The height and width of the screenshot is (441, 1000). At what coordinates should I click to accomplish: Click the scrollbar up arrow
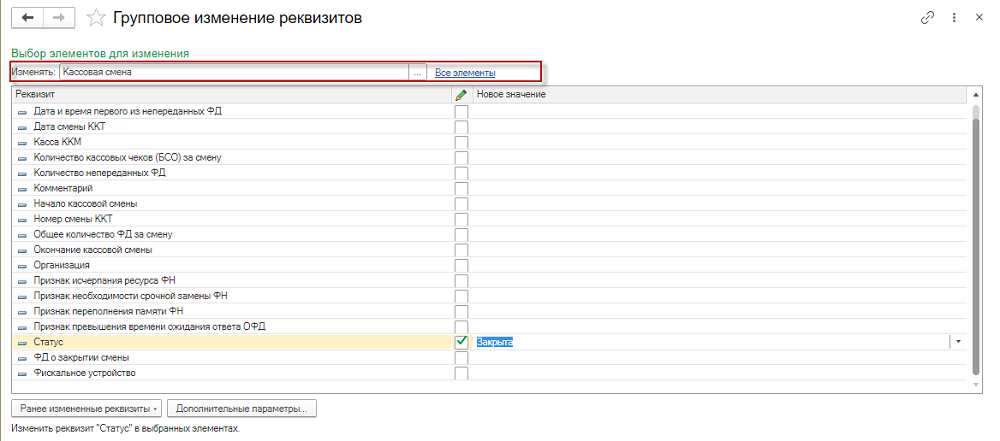pos(974,95)
